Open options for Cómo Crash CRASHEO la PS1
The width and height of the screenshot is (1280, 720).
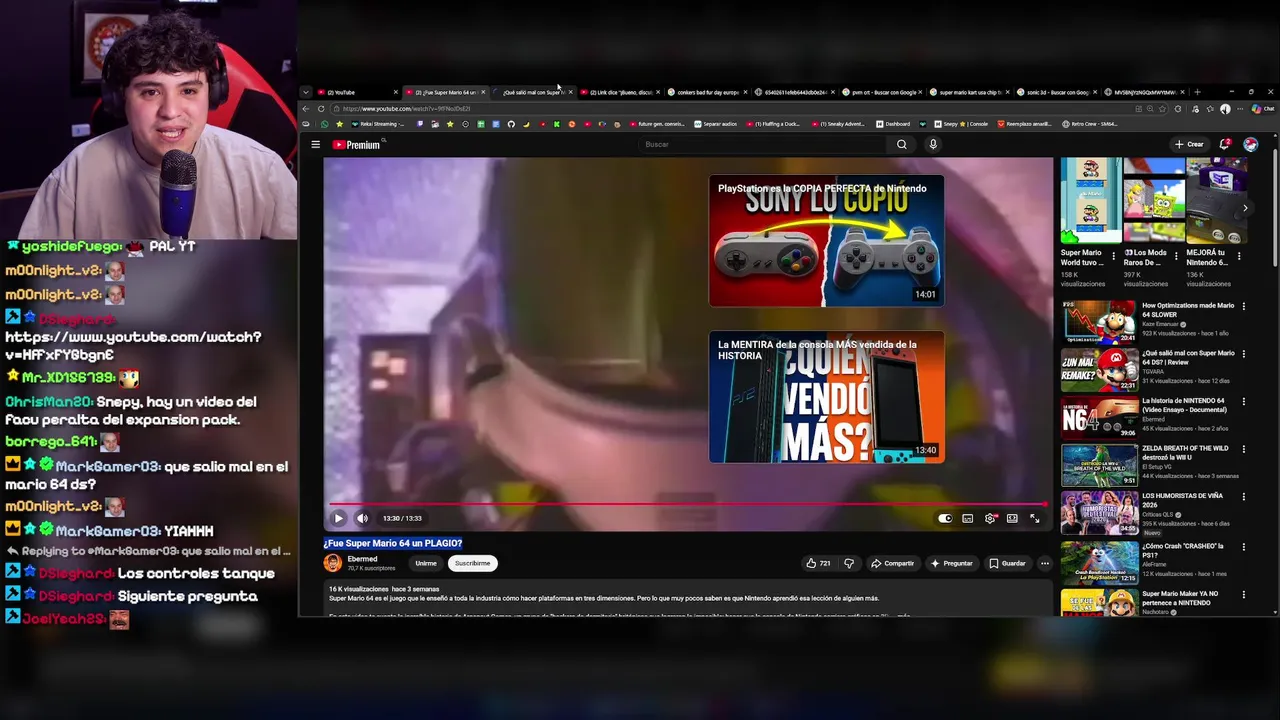[x=1244, y=547]
